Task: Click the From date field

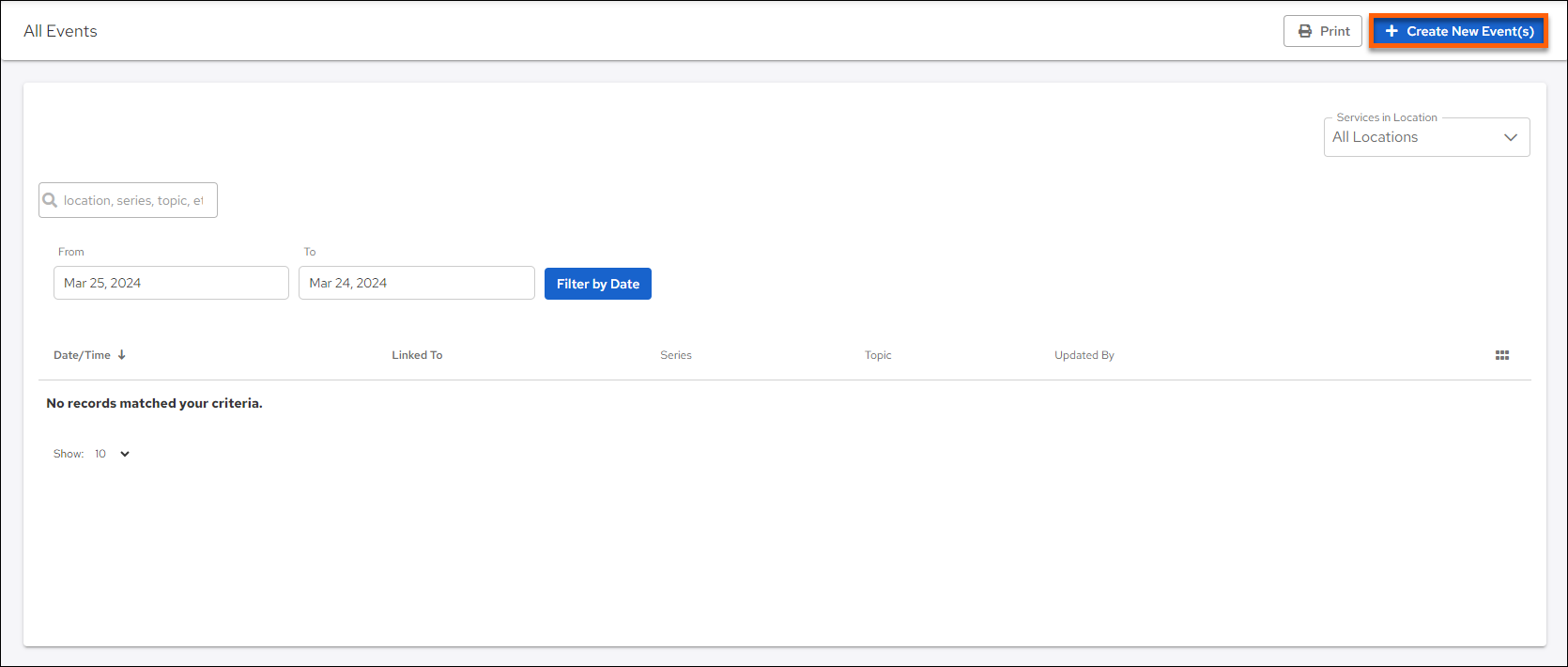Action: point(171,283)
